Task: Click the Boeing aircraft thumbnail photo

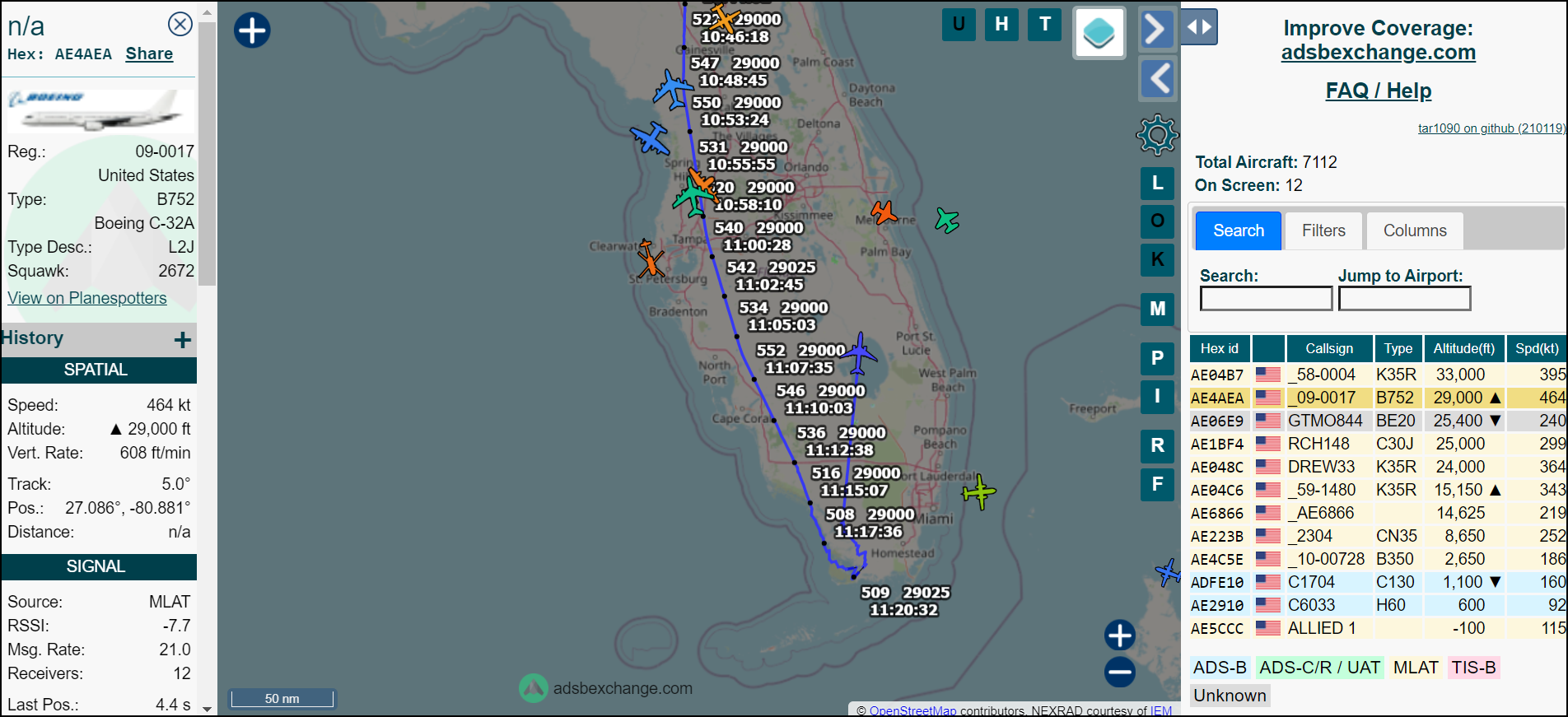Action: (x=101, y=110)
